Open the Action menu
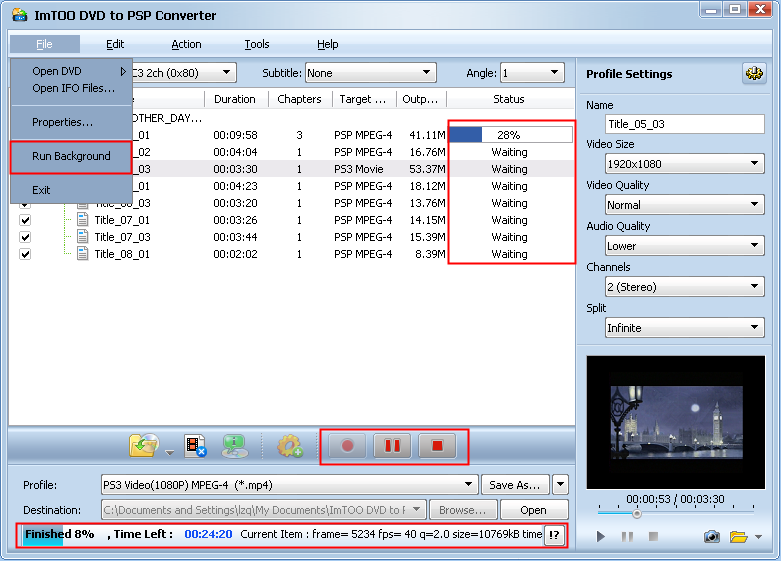The image size is (781, 561). click(x=186, y=44)
